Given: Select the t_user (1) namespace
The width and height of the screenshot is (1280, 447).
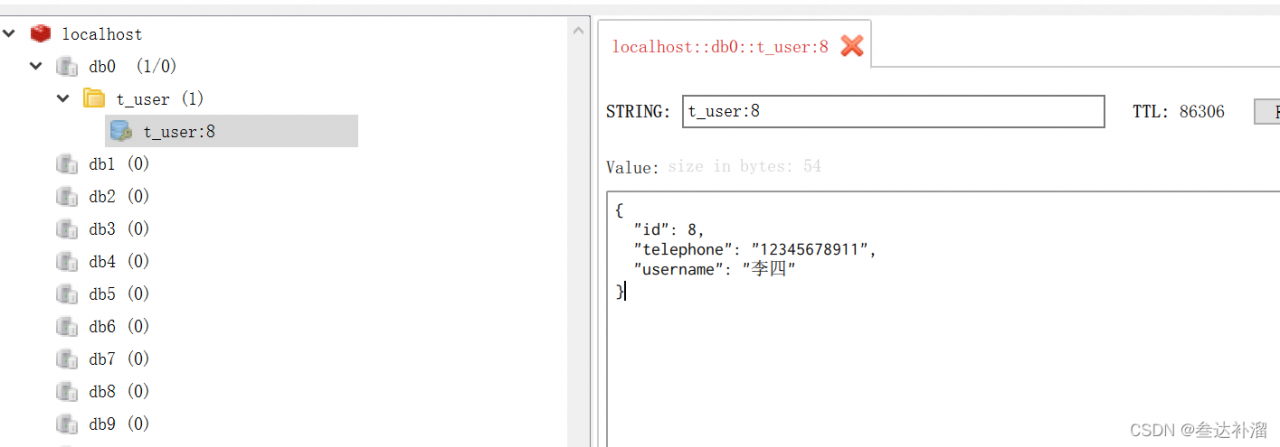Looking at the screenshot, I should [160, 99].
